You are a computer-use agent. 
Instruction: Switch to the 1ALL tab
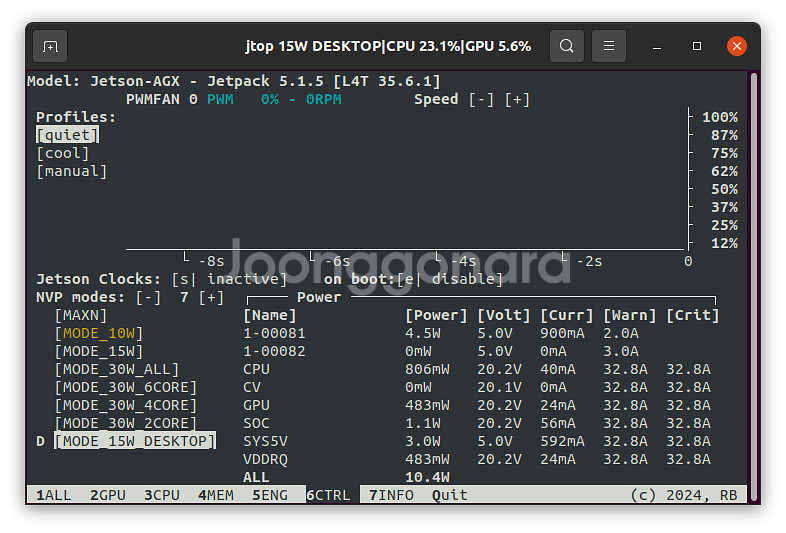click(54, 495)
